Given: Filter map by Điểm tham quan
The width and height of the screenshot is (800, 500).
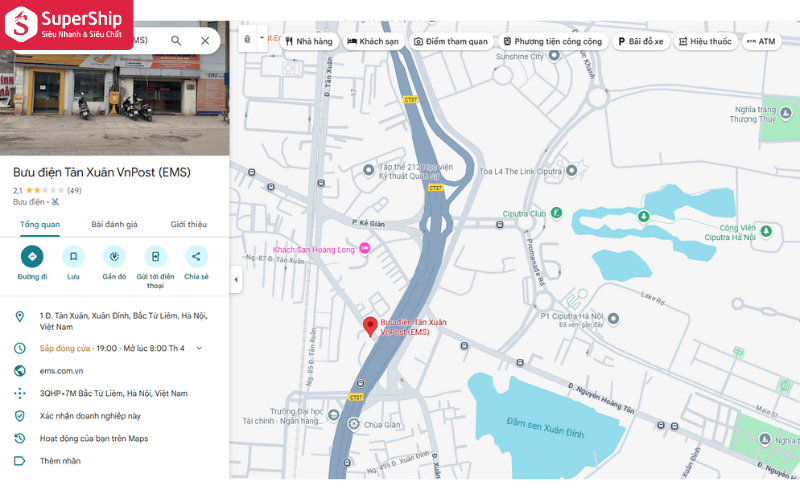Looking at the screenshot, I should (x=451, y=41).
